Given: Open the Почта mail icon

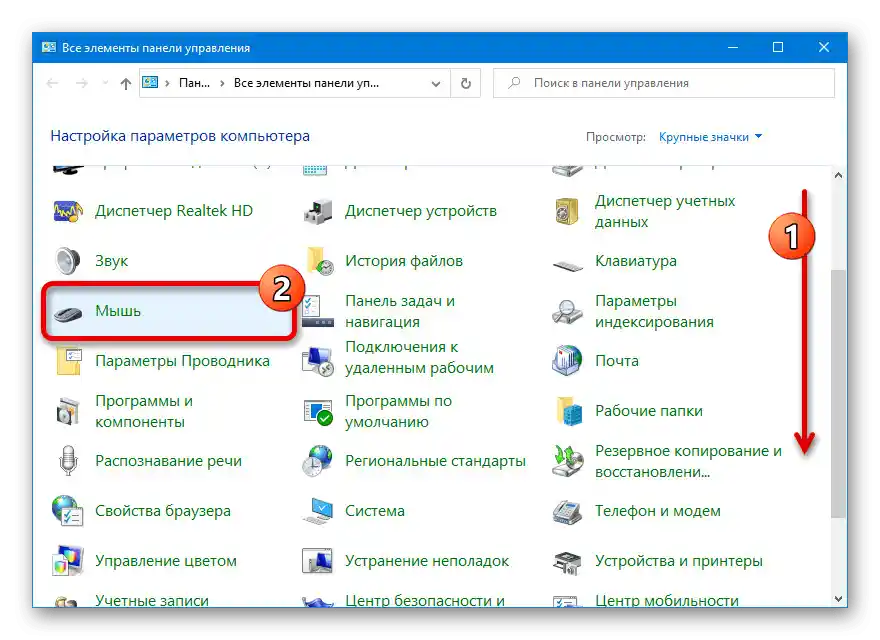Looking at the screenshot, I should [567, 360].
